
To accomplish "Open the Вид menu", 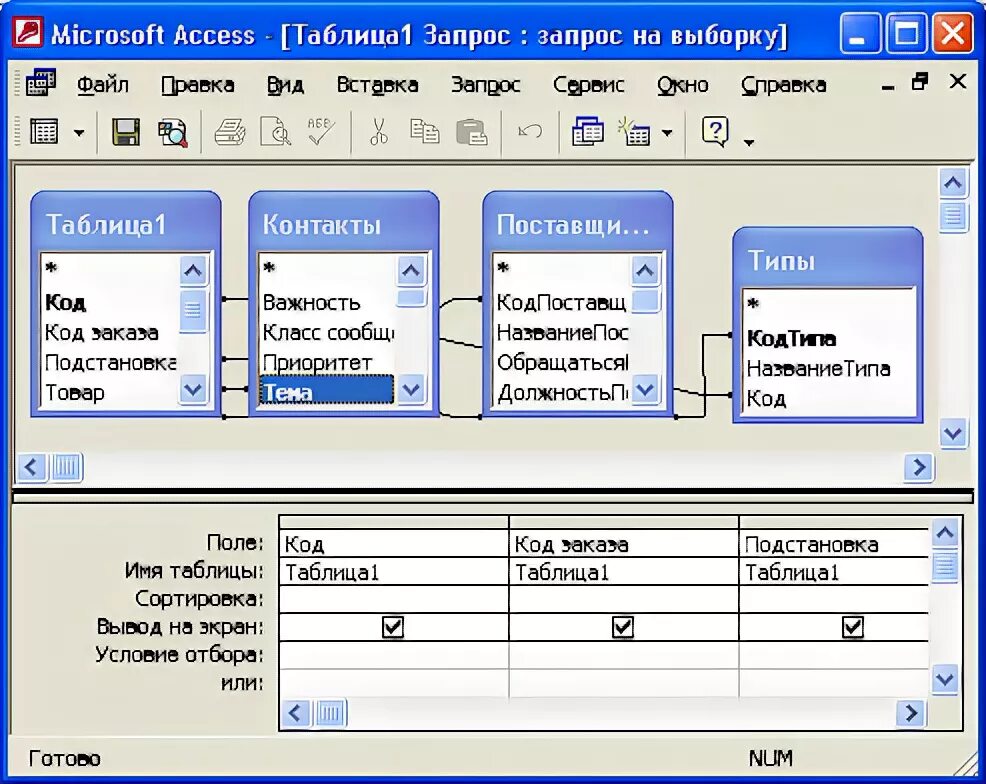I will (285, 85).
